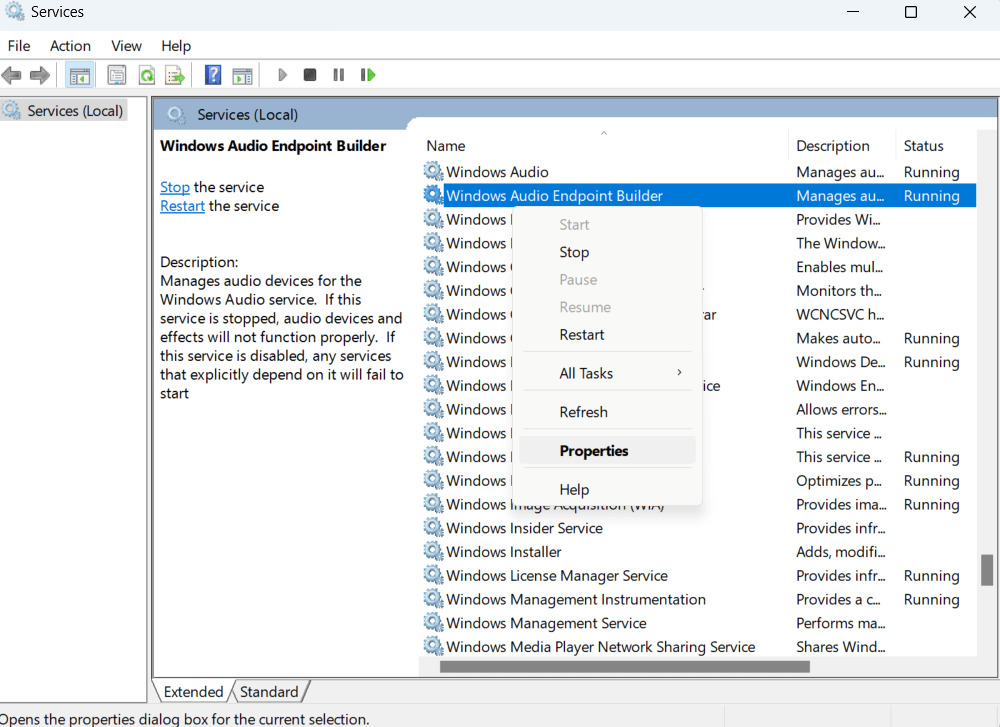The height and width of the screenshot is (727, 1000).
Task: Click gear icon beside Windows Audio row
Action: [x=433, y=172]
